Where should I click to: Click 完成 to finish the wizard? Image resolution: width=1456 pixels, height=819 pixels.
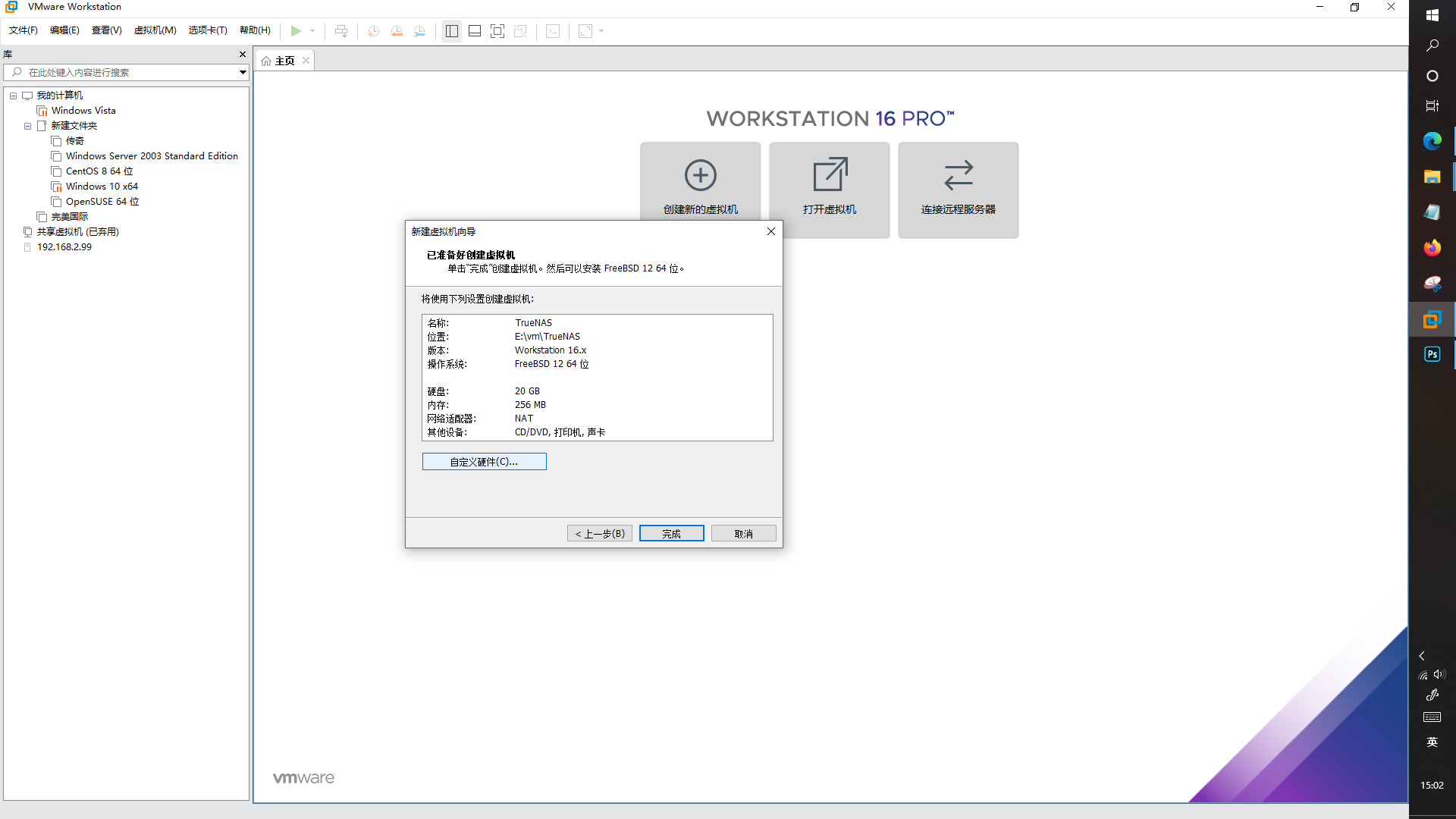(671, 534)
